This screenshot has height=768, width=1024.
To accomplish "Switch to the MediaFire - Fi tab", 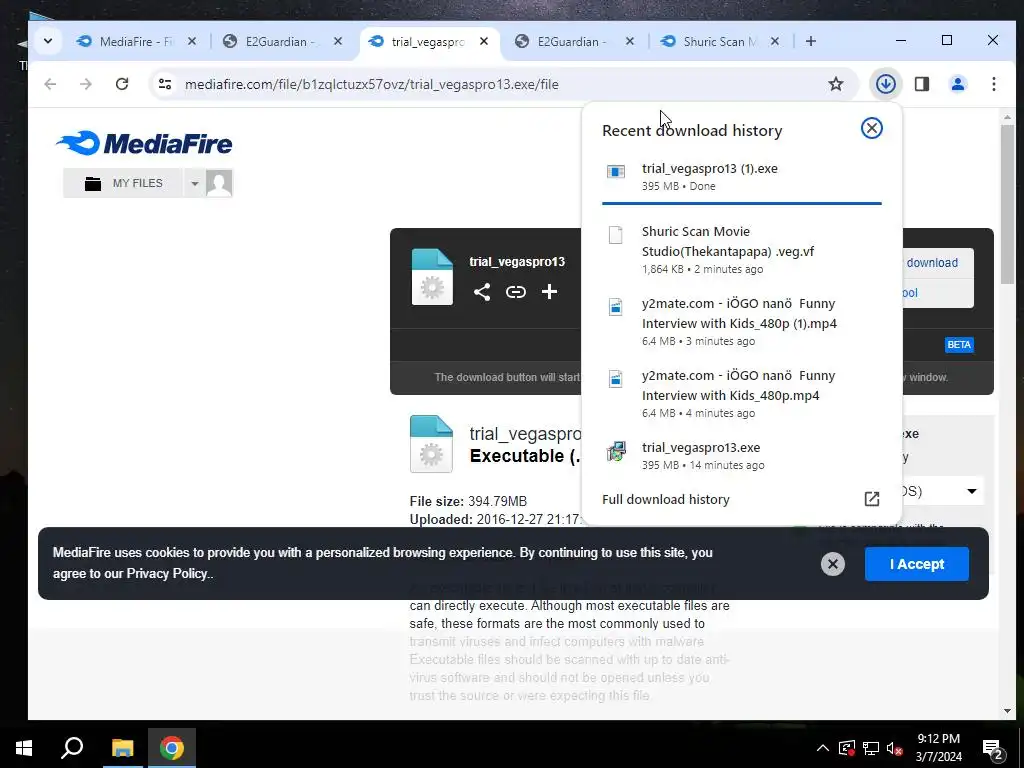I will [x=136, y=41].
